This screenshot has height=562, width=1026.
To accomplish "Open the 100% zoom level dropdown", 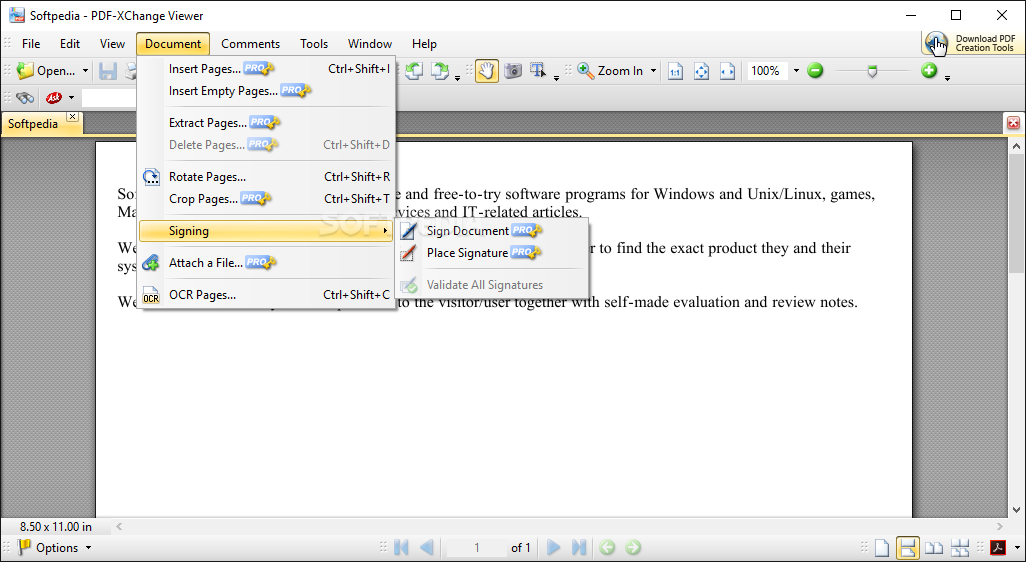I will (x=796, y=71).
